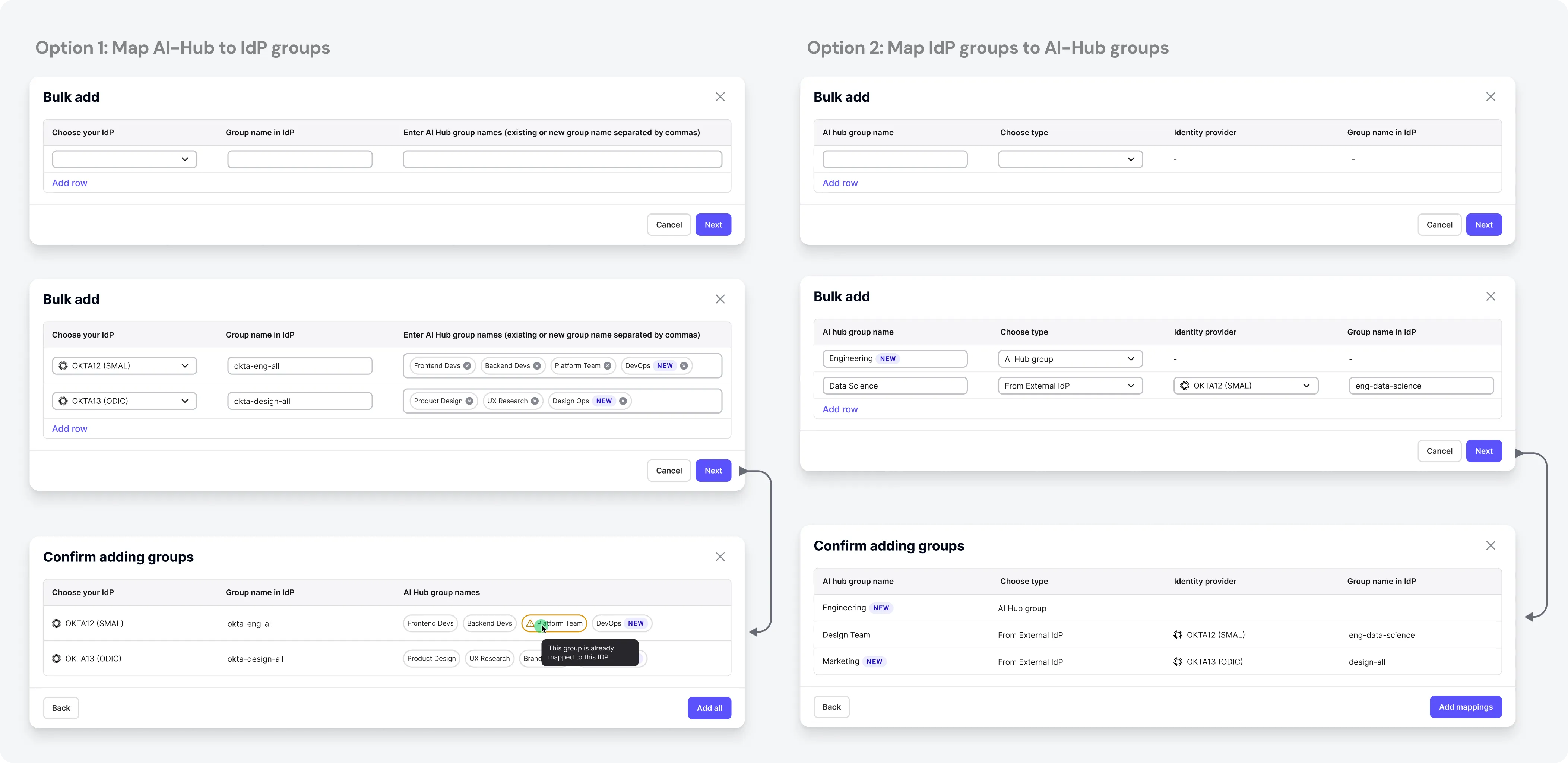Remove the Frontend Devs chip

point(467,366)
